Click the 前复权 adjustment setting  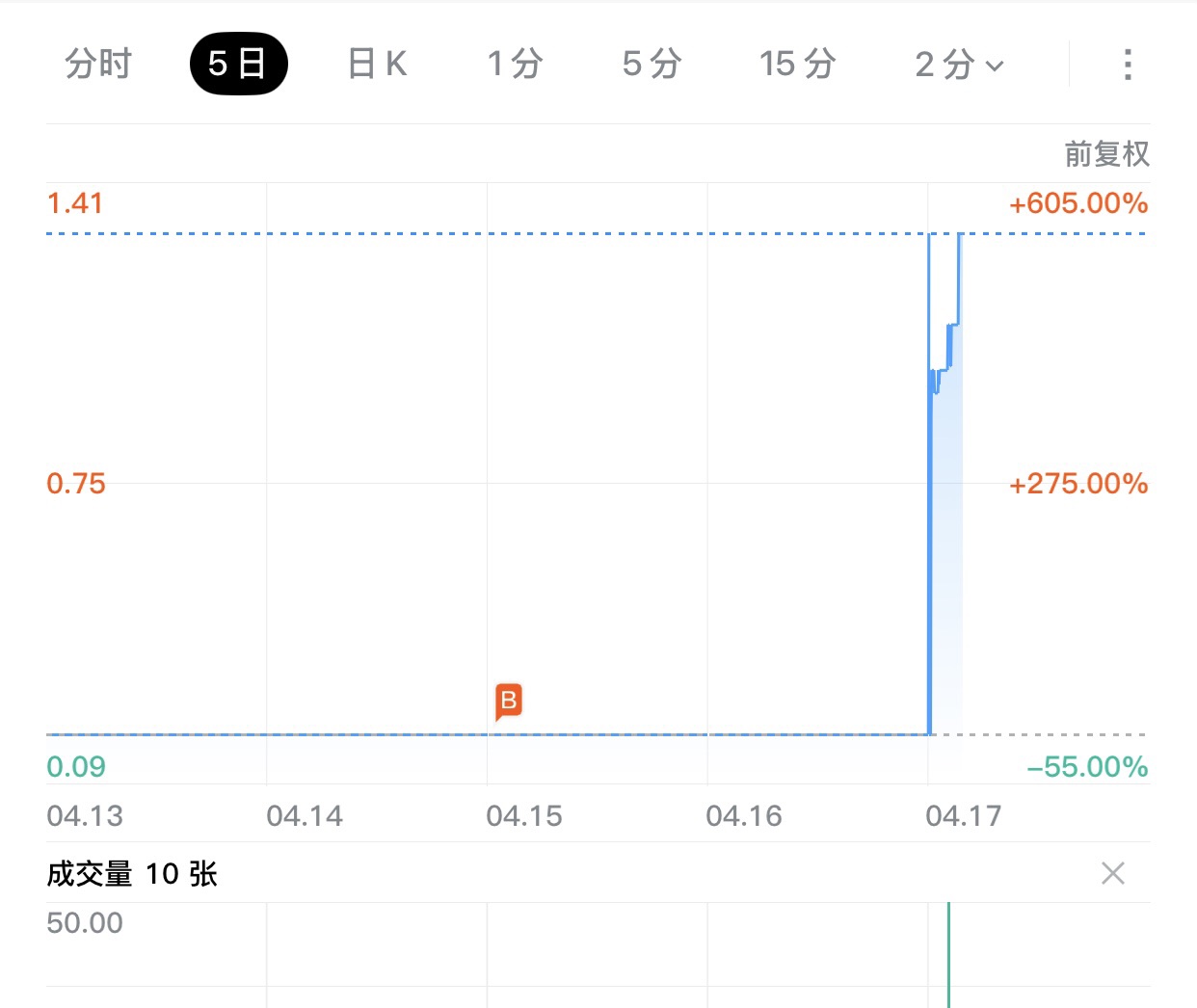[1106, 154]
